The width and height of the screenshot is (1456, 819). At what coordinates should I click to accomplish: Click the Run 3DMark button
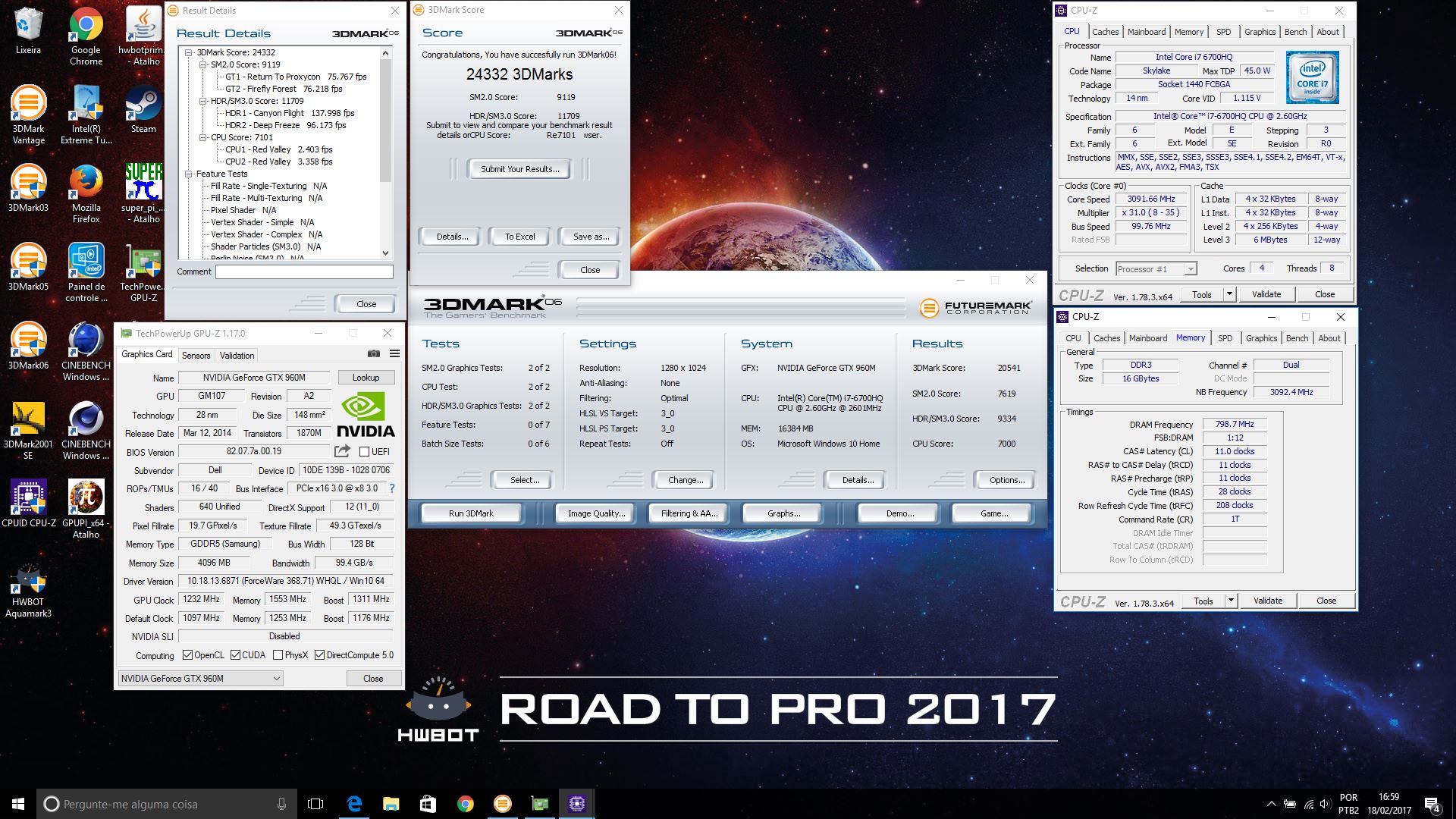point(471,513)
